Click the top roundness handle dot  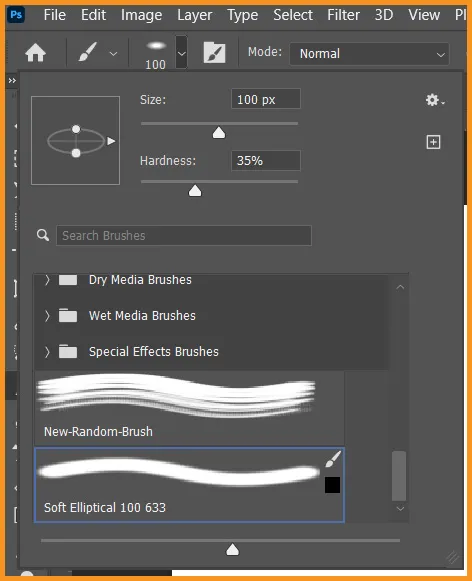pos(76,129)
